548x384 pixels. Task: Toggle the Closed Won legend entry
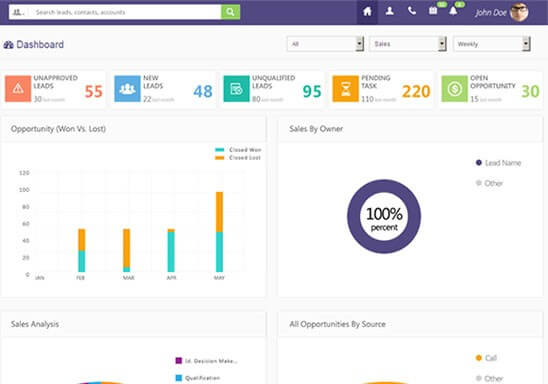tap(238, 150)
